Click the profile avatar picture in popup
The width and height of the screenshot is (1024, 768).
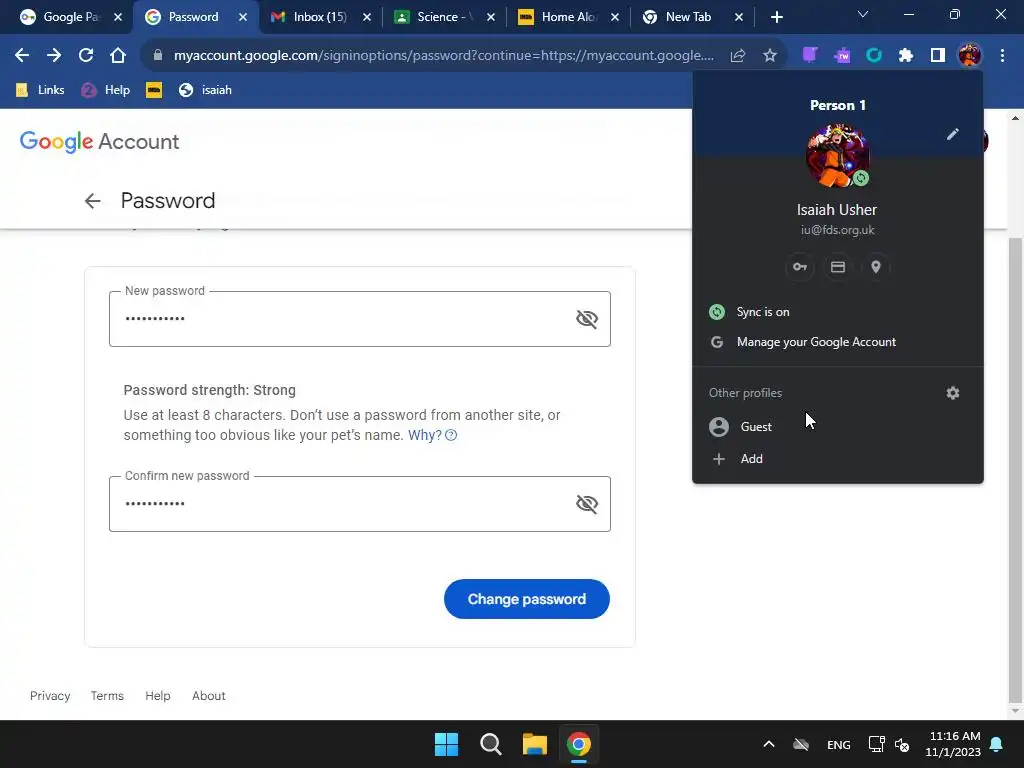838,155
